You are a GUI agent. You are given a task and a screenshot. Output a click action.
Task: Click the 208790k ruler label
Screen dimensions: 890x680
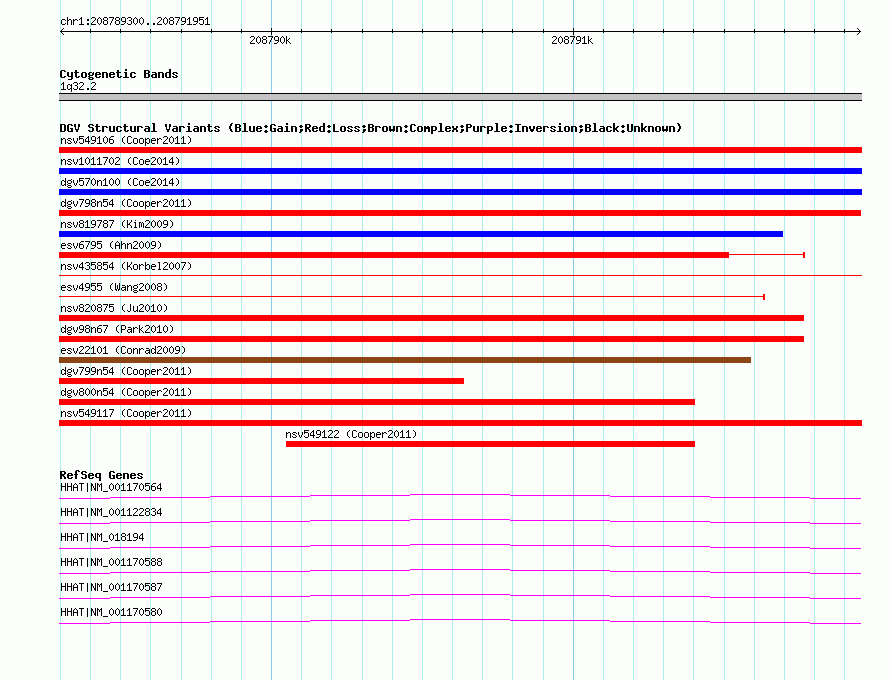tap(270, 40)
